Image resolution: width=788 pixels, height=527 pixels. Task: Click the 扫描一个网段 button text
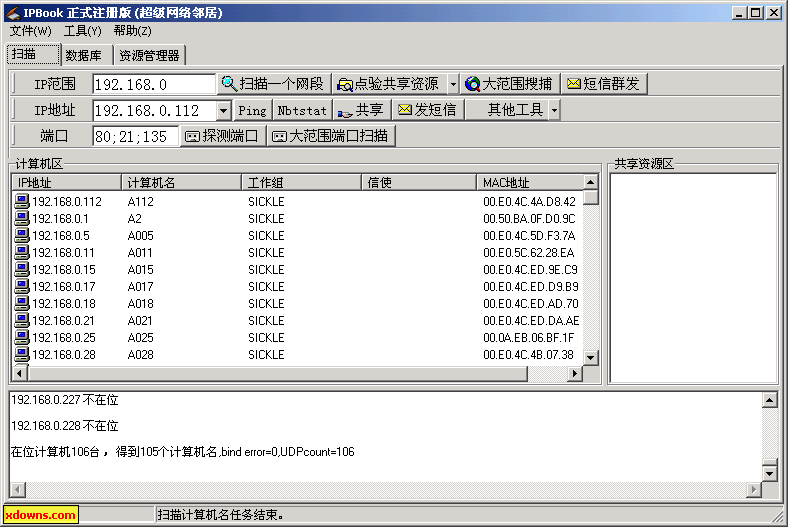tap(281, 84)
